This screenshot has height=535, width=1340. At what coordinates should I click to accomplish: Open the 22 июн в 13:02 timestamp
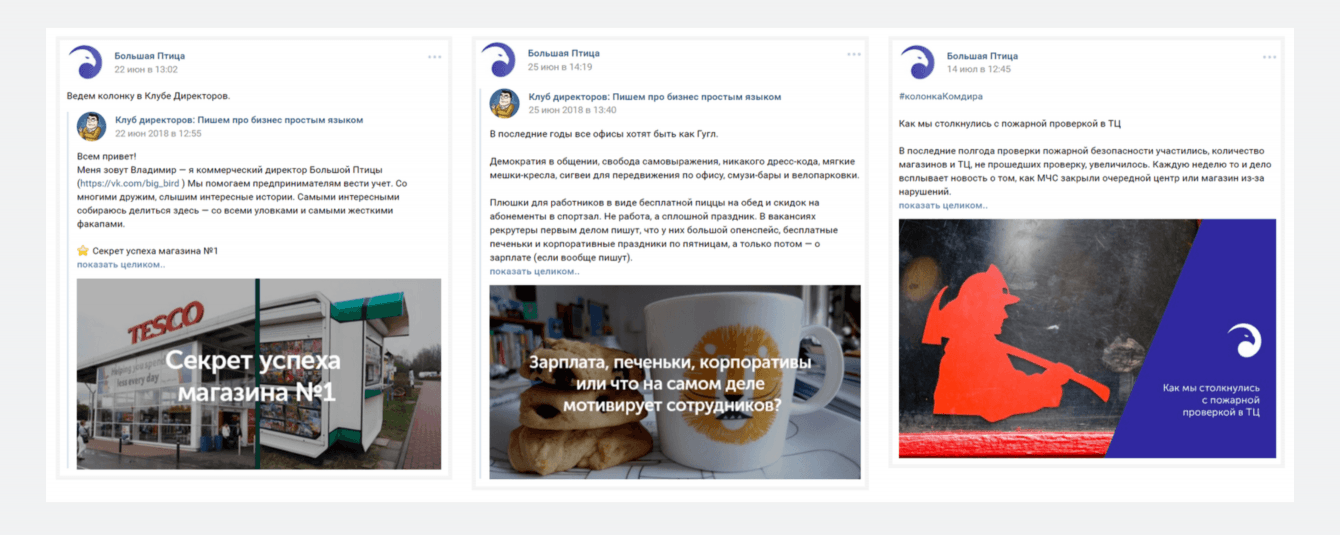pos(146,70)
